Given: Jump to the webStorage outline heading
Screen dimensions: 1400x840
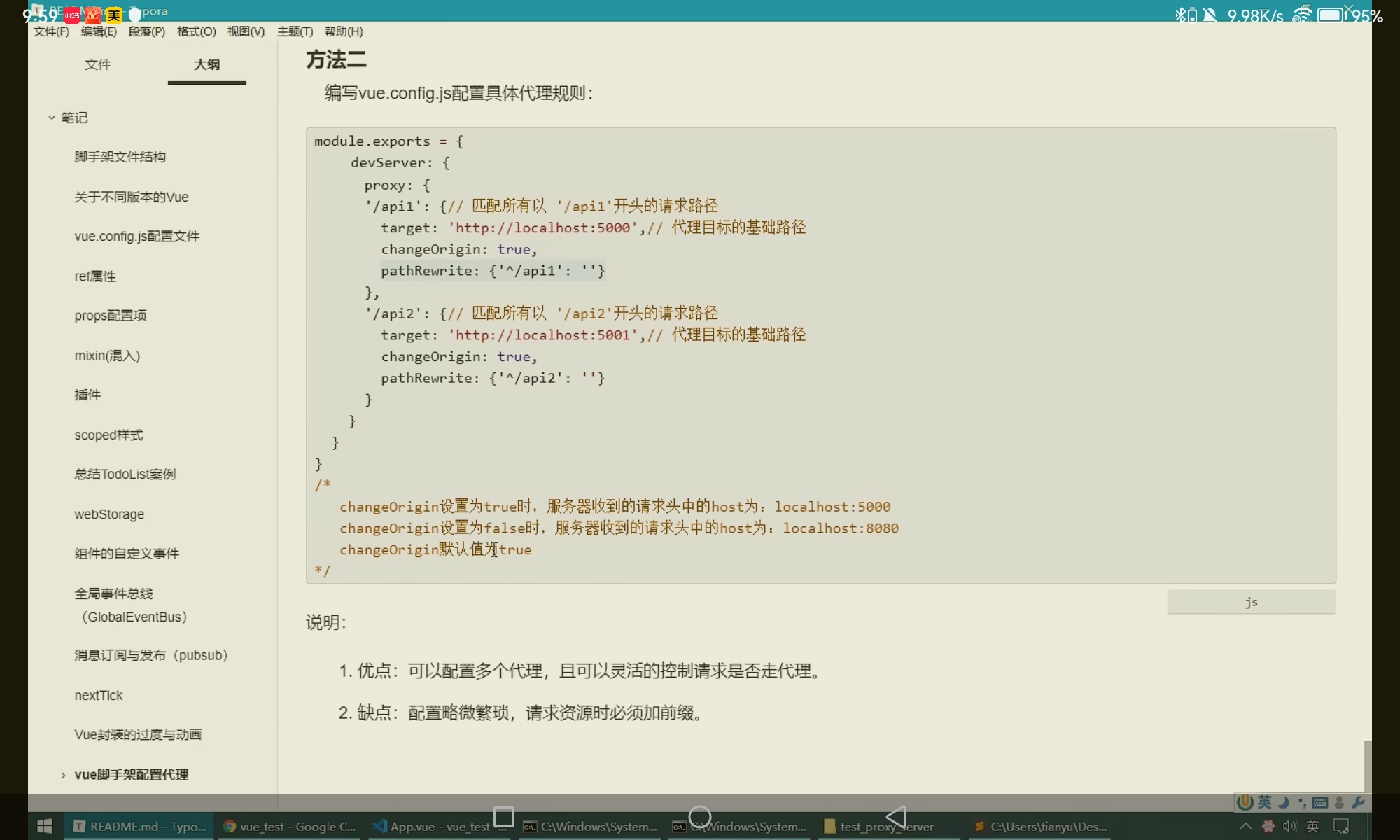Looking at the screenshot, I should tap(109, 514).
